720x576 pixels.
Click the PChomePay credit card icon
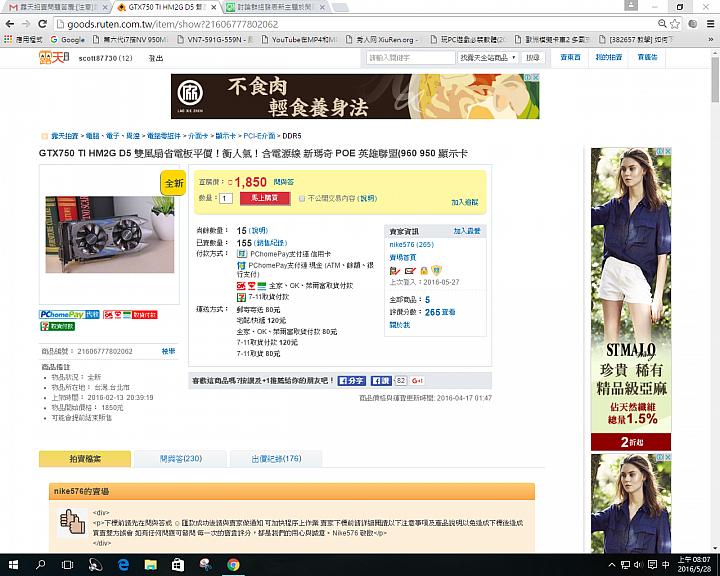point(242,254)
